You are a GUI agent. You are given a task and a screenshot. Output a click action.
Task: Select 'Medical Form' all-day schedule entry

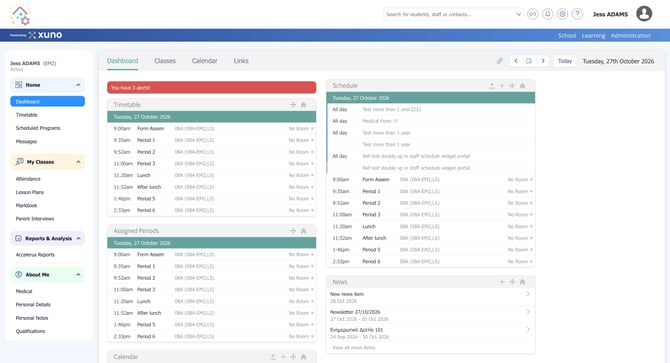(431, 121)
